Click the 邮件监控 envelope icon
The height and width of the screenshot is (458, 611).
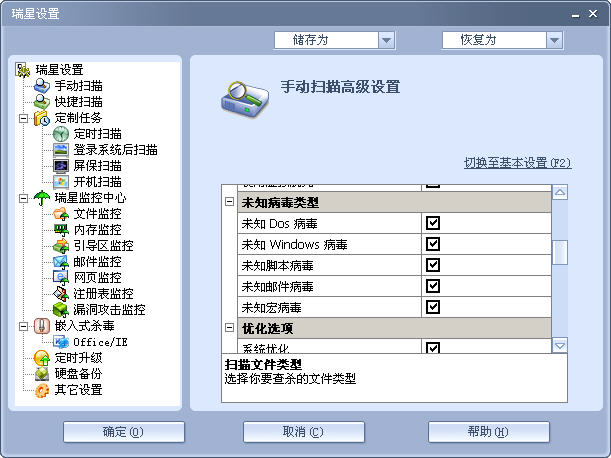tap(61, 262)
